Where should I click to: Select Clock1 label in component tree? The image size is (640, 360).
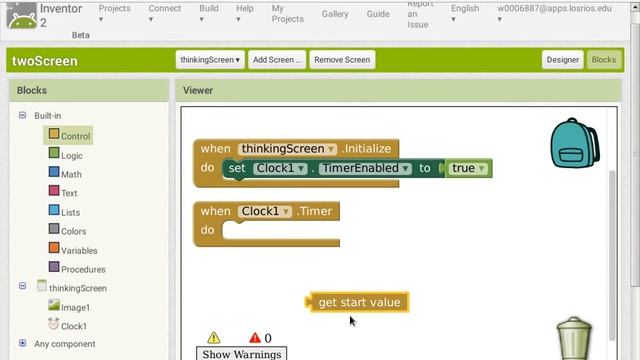click(x=74, y=326)
